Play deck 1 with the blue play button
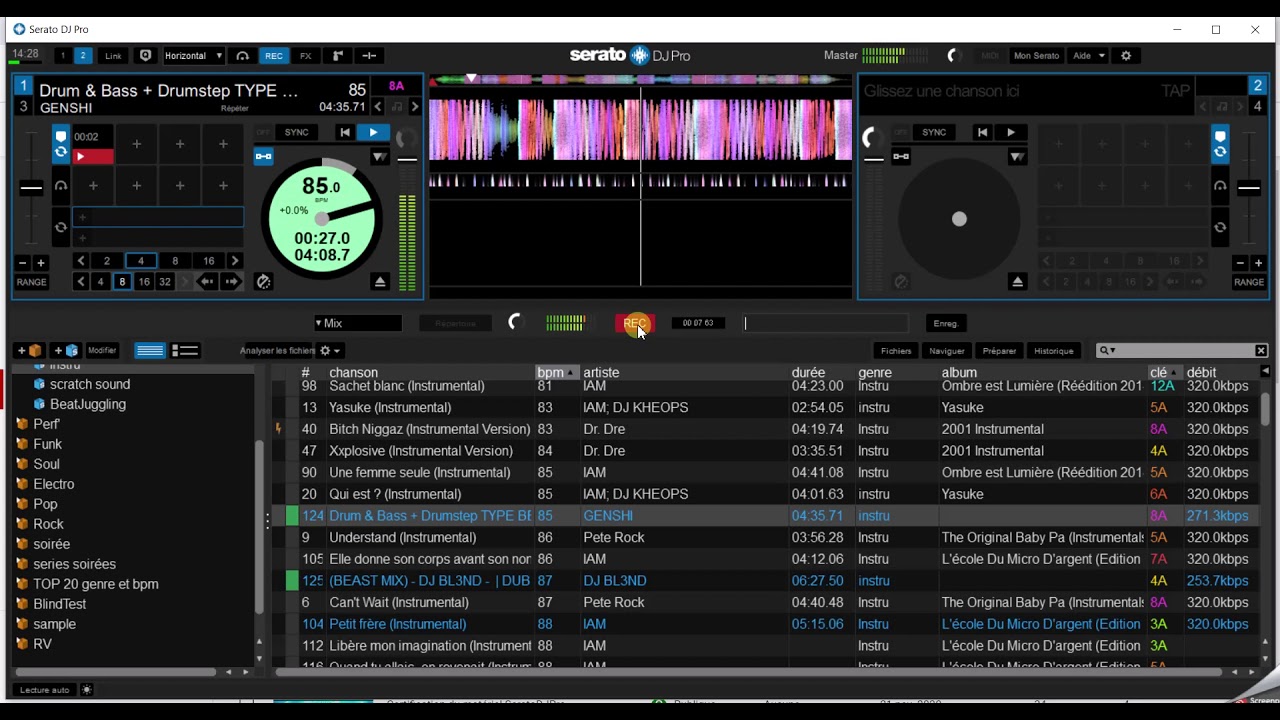1280x720 pixels. tap(373, 132)
